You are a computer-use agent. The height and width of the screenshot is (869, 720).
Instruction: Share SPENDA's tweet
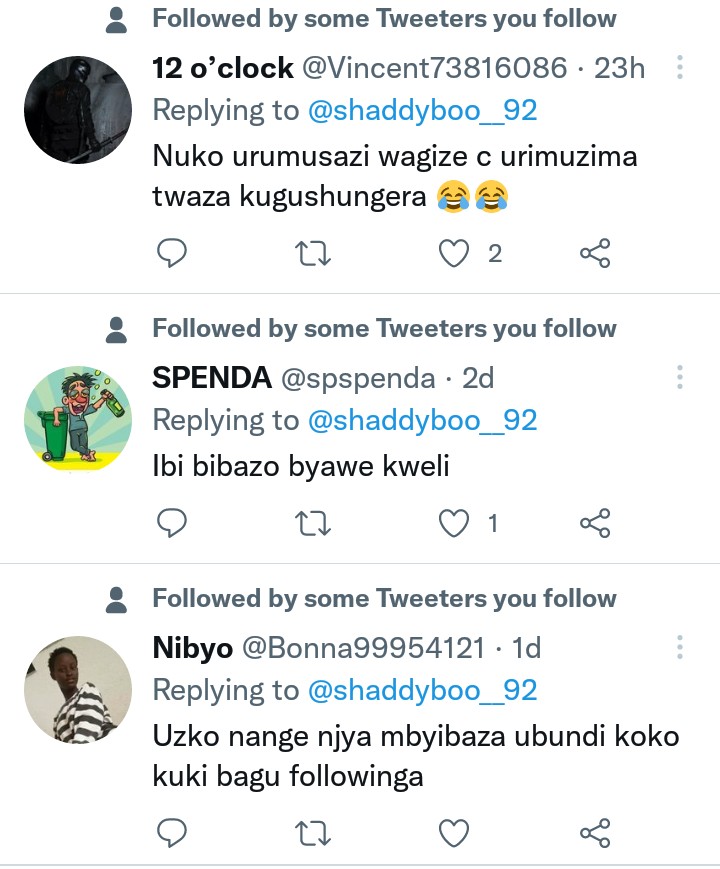pyautogui.click(x=595, y=522)
